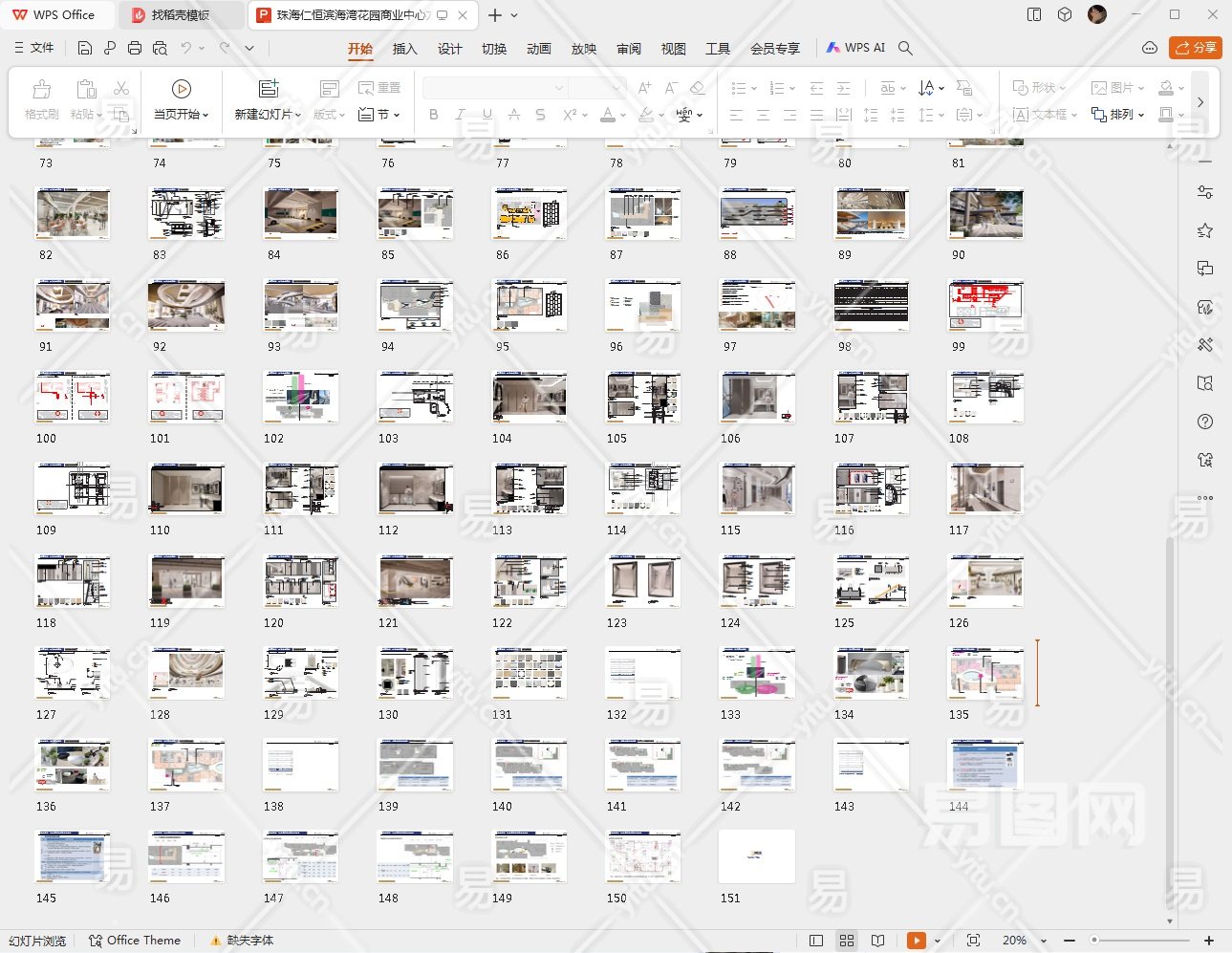Click the print icon in quick toolbar

pos(135,48)
